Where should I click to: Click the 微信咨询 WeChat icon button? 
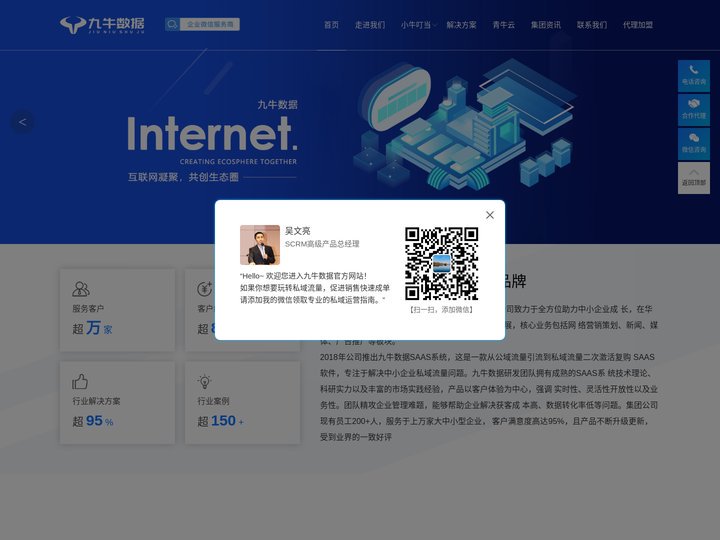tap(694, 143)
